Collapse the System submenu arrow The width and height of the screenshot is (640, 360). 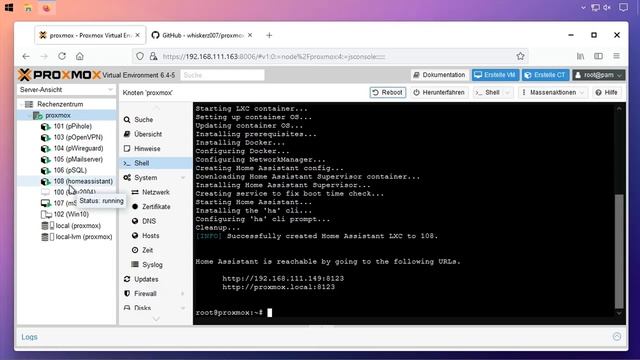click(x=183, y=178)
